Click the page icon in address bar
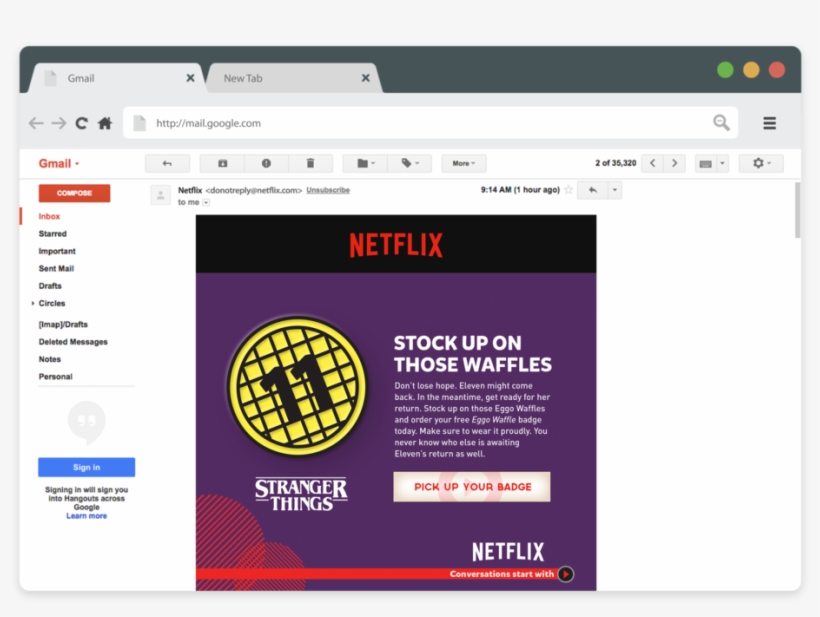This screenshot has width=820, height=617. (140, 123)
